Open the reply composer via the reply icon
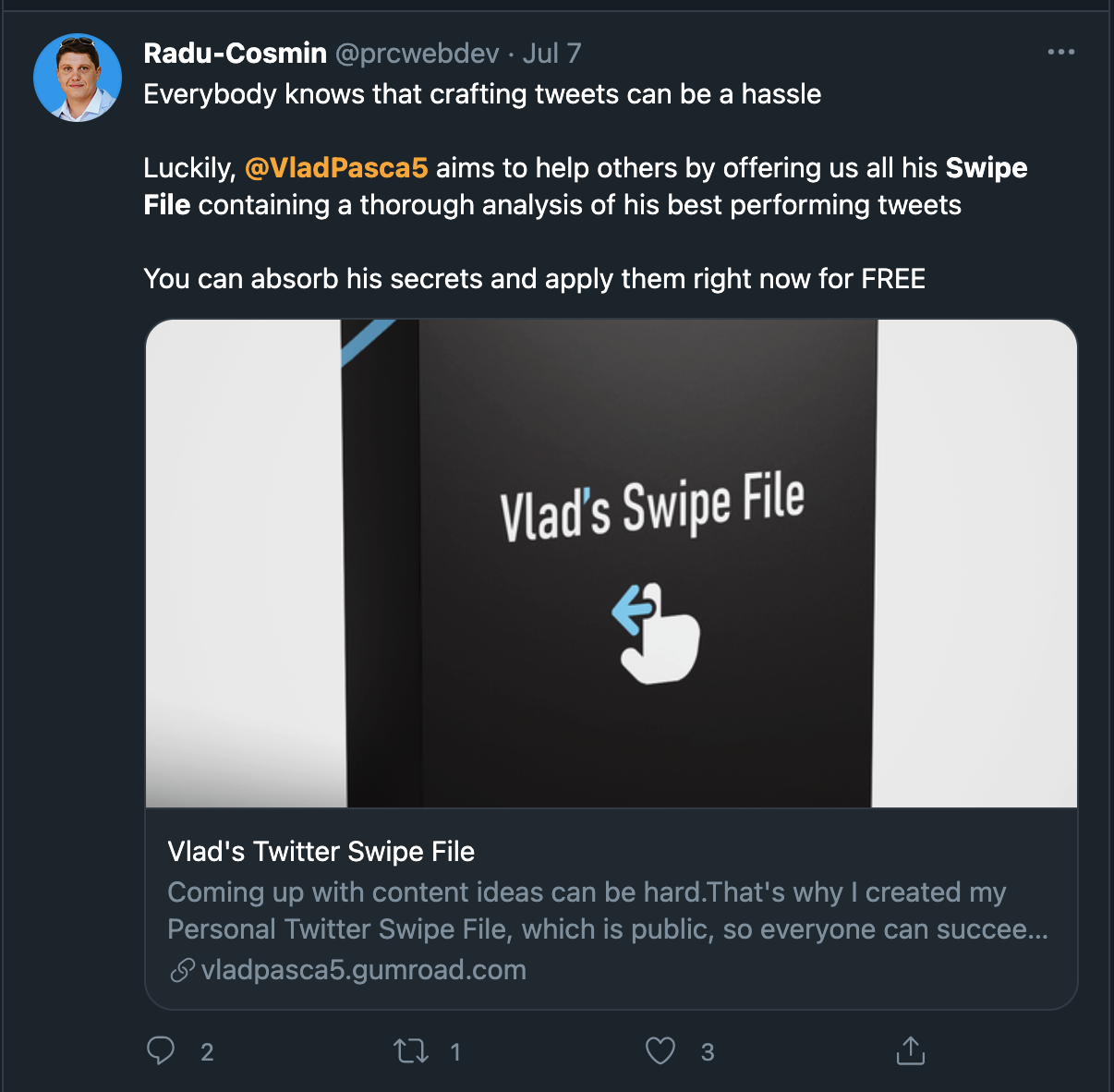 [x=162, y=1050]
